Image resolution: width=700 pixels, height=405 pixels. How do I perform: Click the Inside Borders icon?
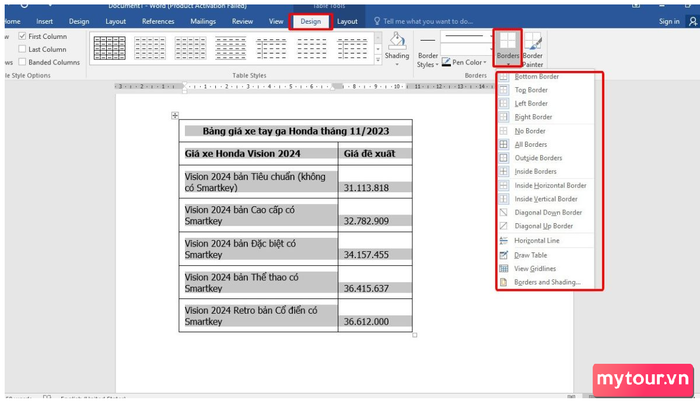504,171
